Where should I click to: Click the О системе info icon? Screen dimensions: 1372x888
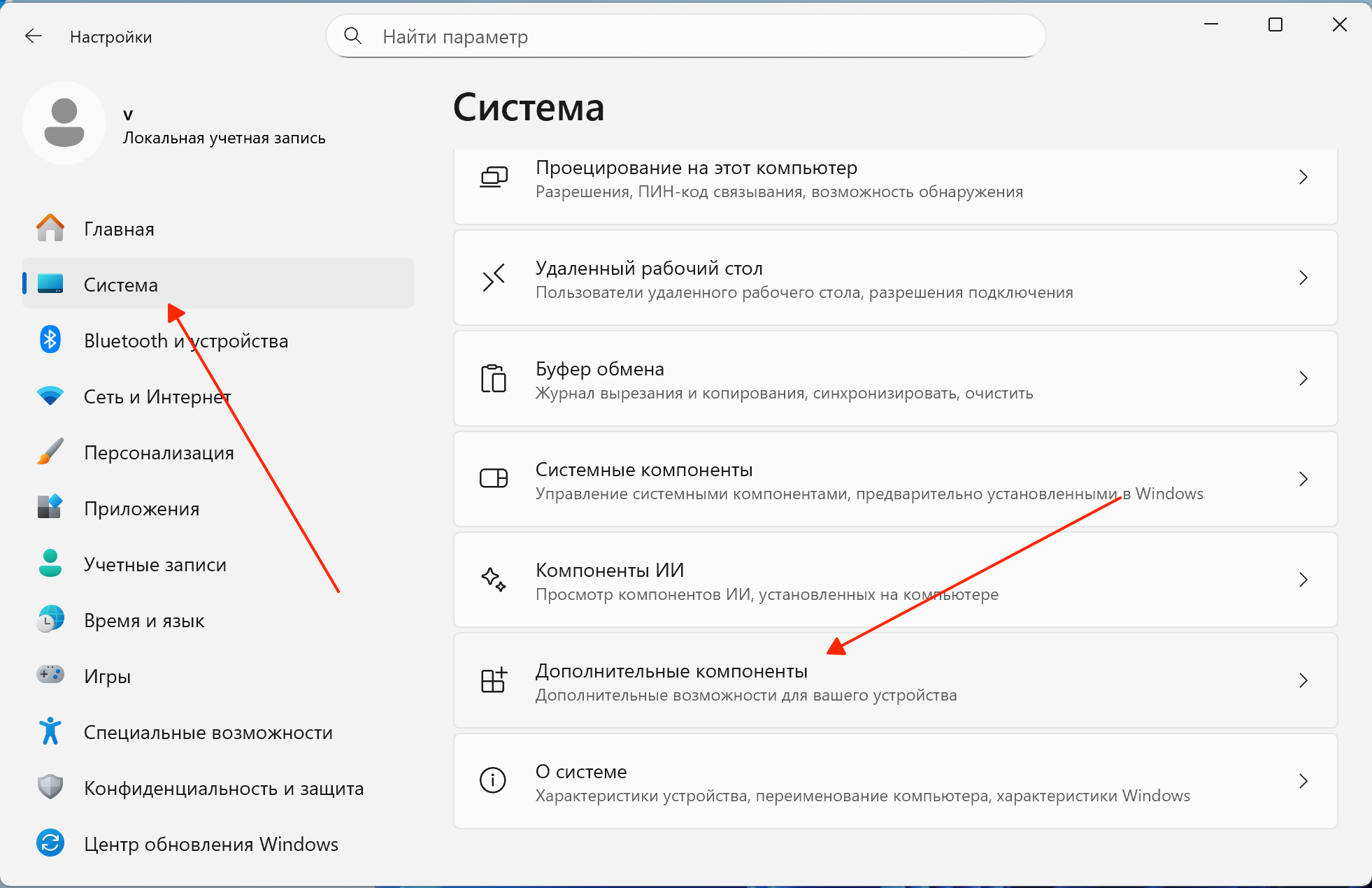coord(493,780)
